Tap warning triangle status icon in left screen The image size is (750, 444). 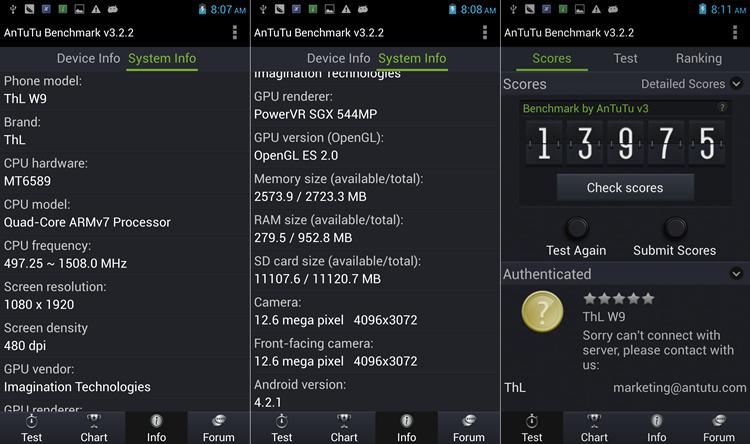(x=96, y=9)
